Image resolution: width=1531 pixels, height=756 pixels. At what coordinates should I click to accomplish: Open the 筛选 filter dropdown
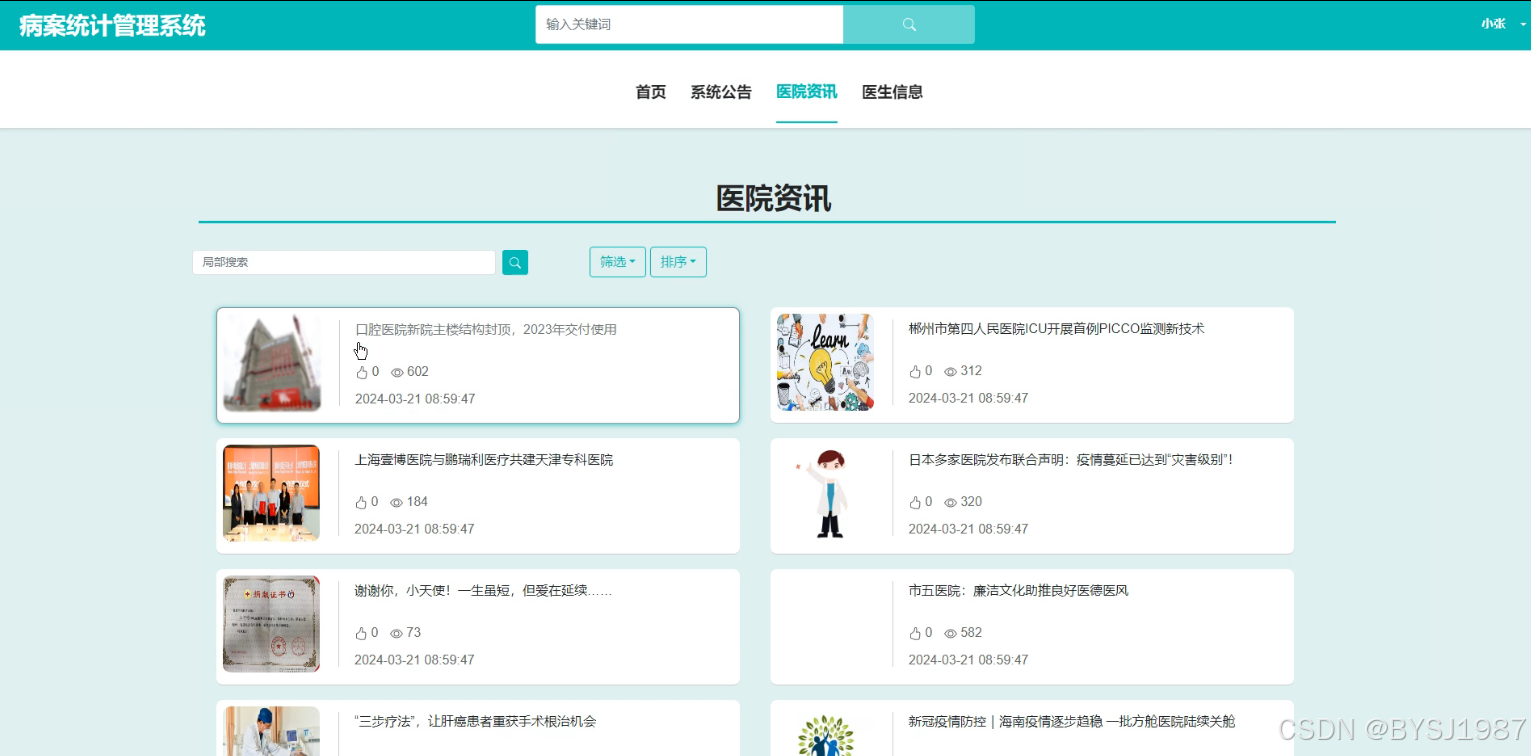(617, 262)
